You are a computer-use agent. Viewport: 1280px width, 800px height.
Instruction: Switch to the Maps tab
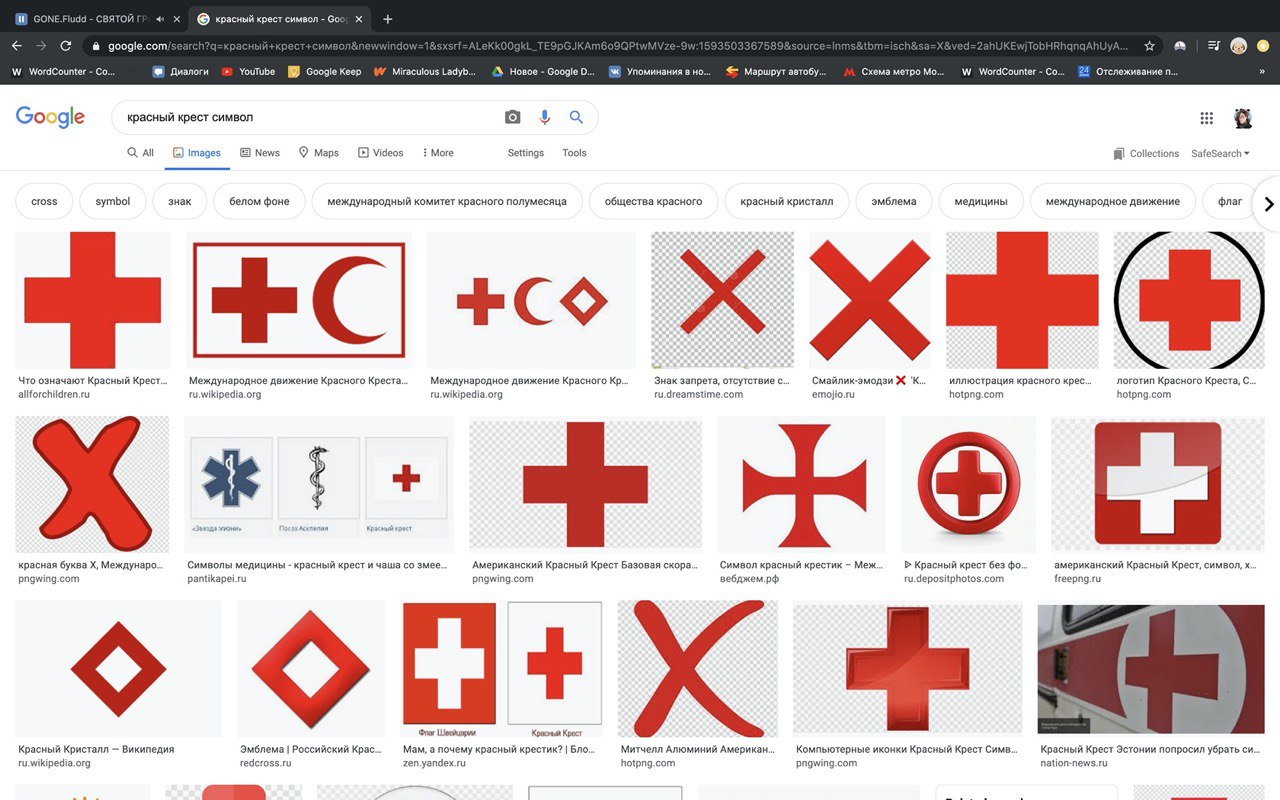pos(319,153)
